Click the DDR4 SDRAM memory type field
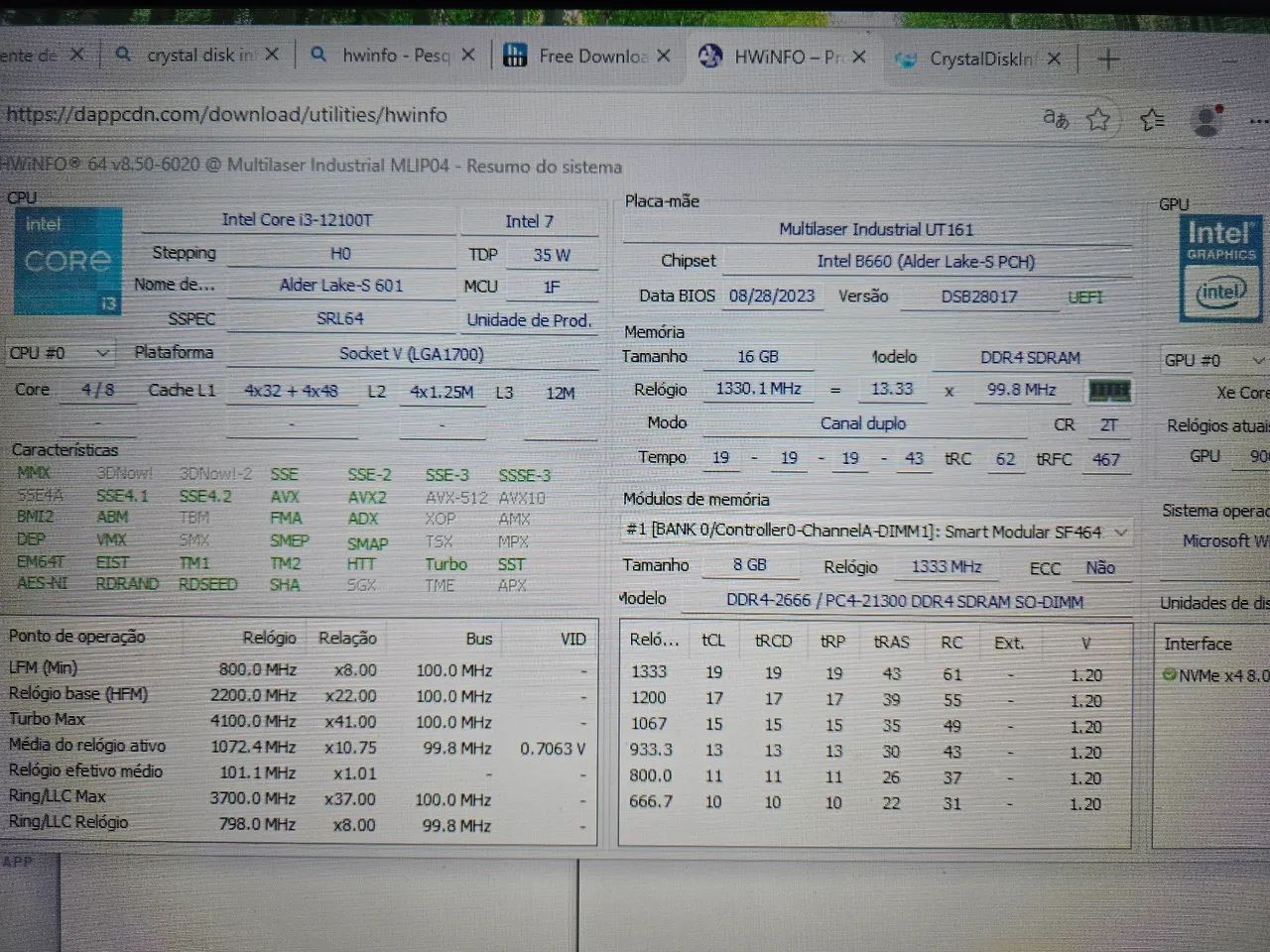Screen dimensions: 1270x952 click(x=1031, y=358)
